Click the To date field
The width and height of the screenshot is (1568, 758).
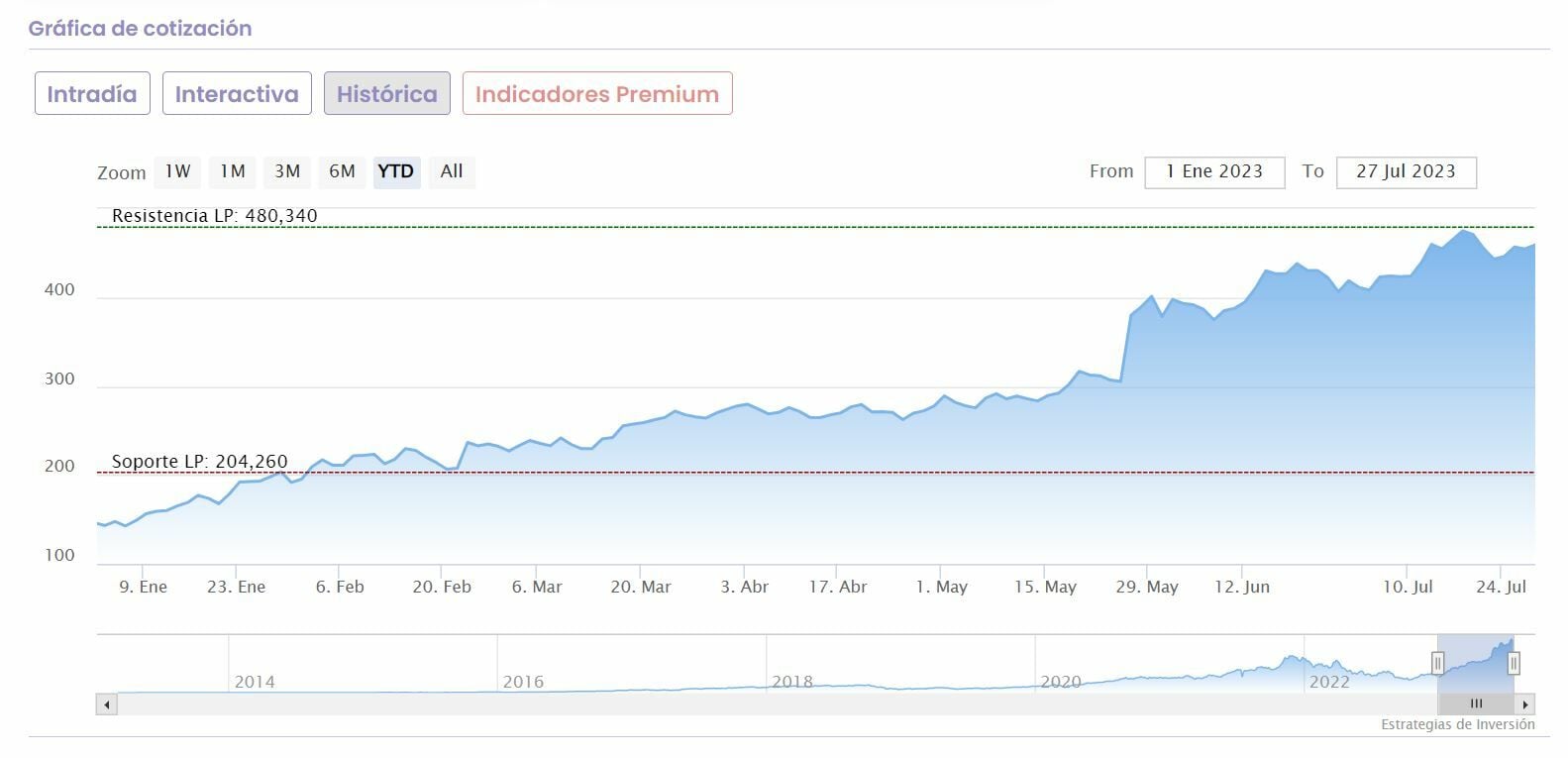(x=1406, y=171)
